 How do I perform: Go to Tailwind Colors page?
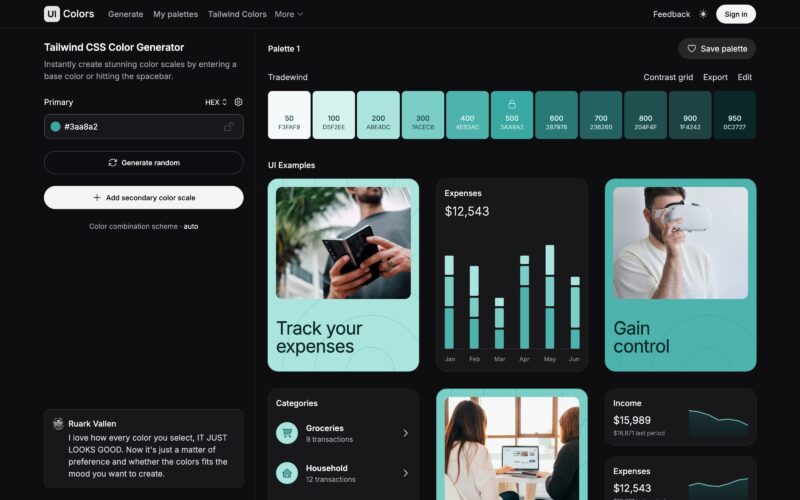click(237, 14)
